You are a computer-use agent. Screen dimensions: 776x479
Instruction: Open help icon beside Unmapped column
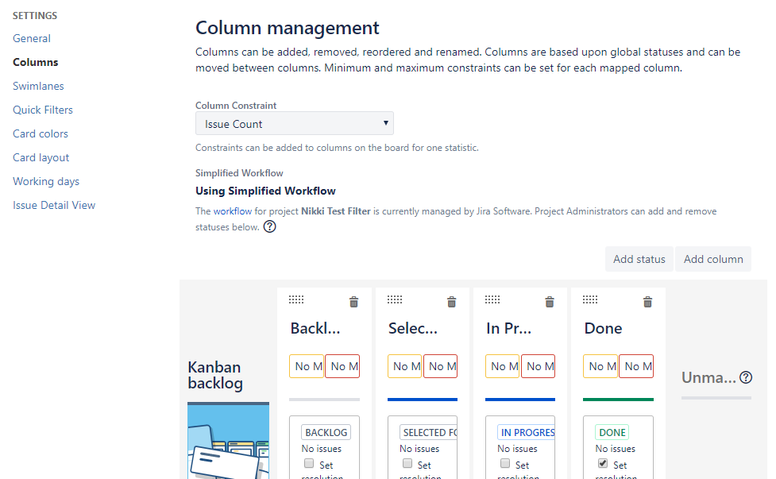tap(746, 378)
